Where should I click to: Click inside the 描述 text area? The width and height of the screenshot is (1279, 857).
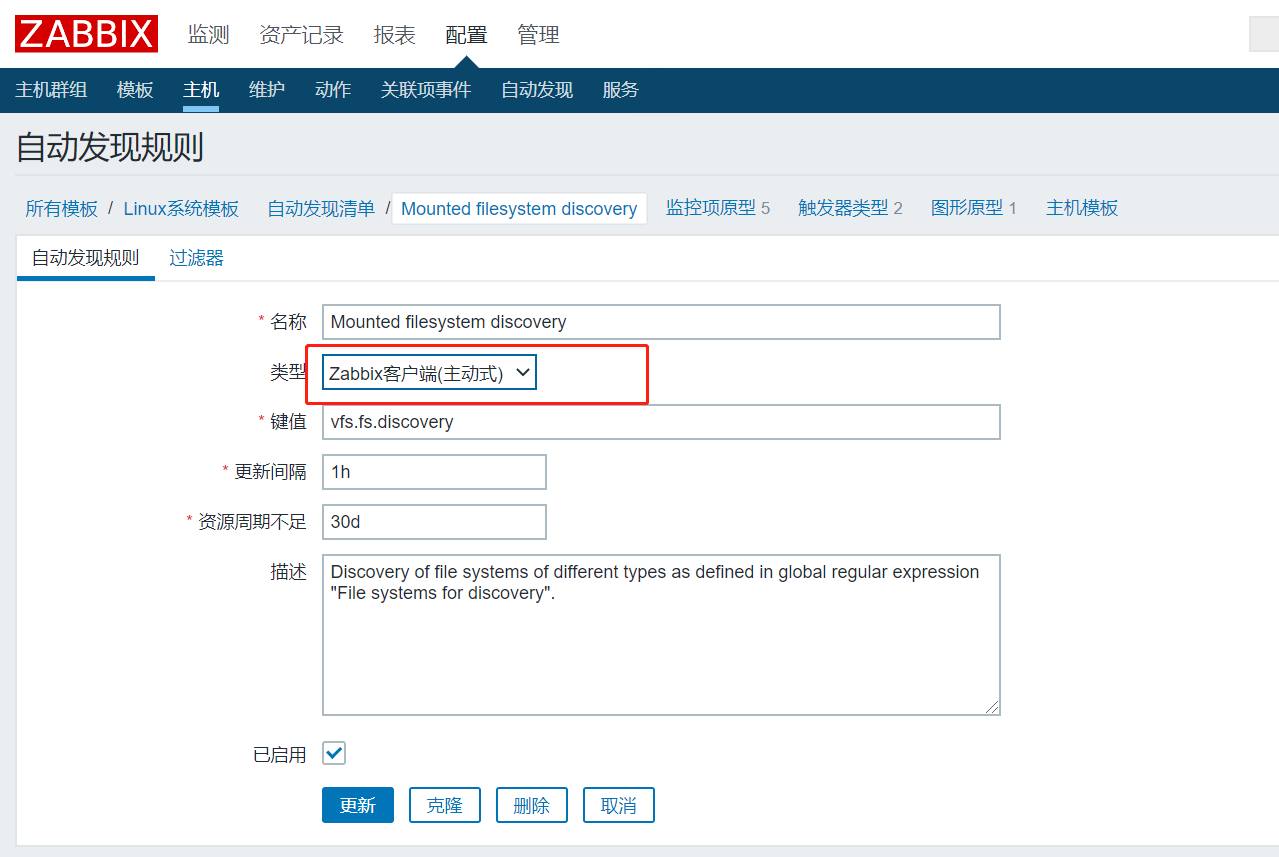(x=661, y=635)
